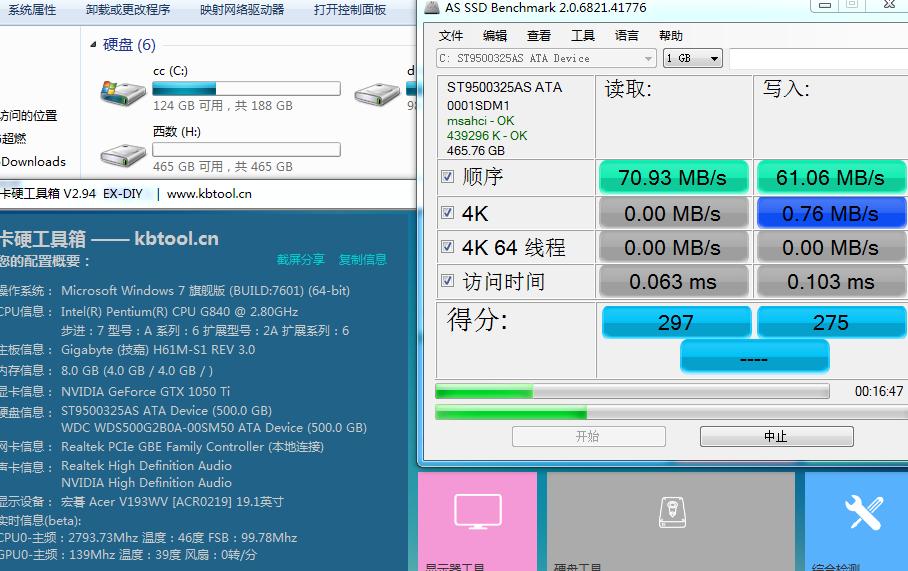Disable the 4K 64 线程 checkbox
Image resolution: width=908 pixels, height=571 pixels.
point(447,247)
